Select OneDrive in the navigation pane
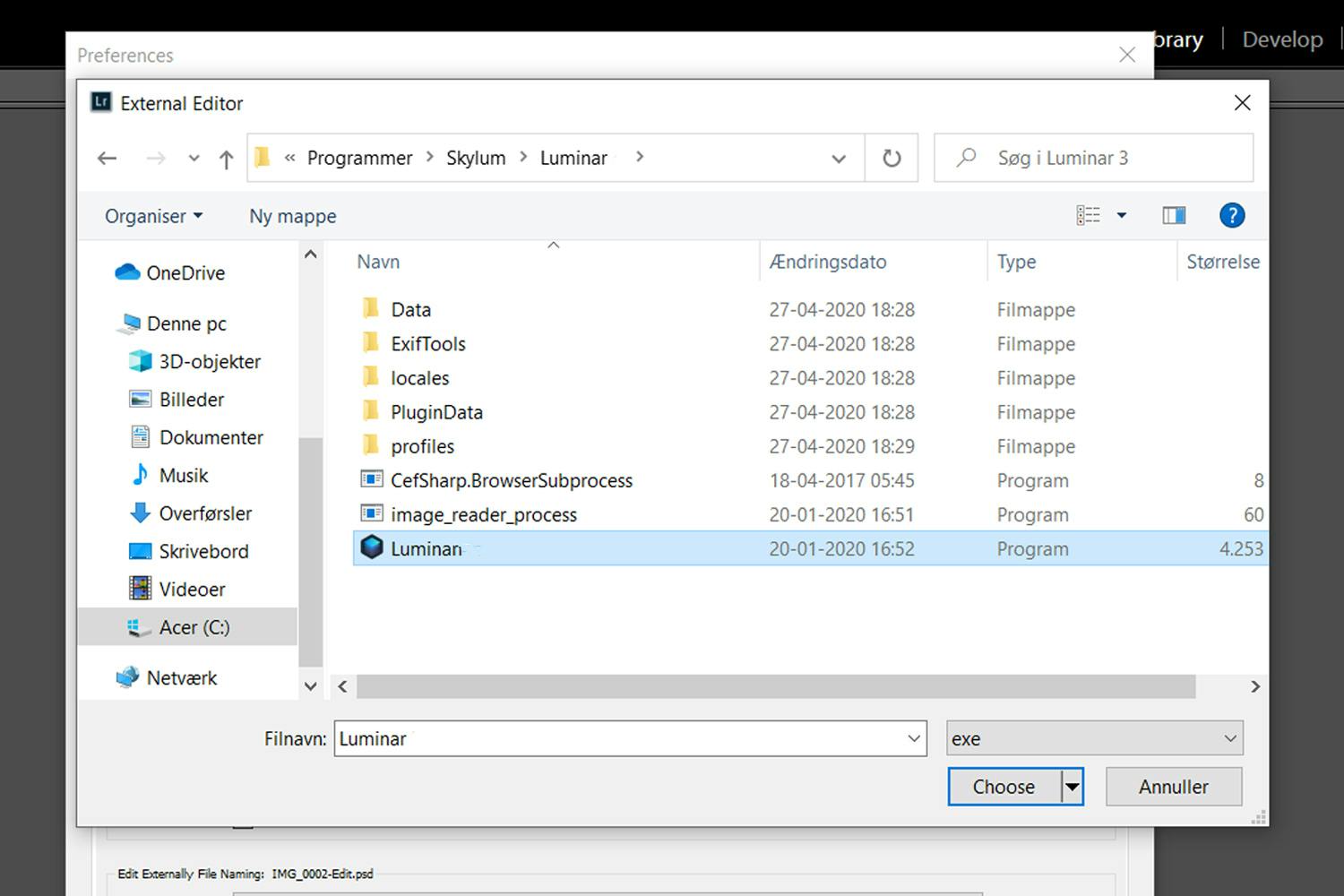1344x896 pixels. (x=170, y=272)
